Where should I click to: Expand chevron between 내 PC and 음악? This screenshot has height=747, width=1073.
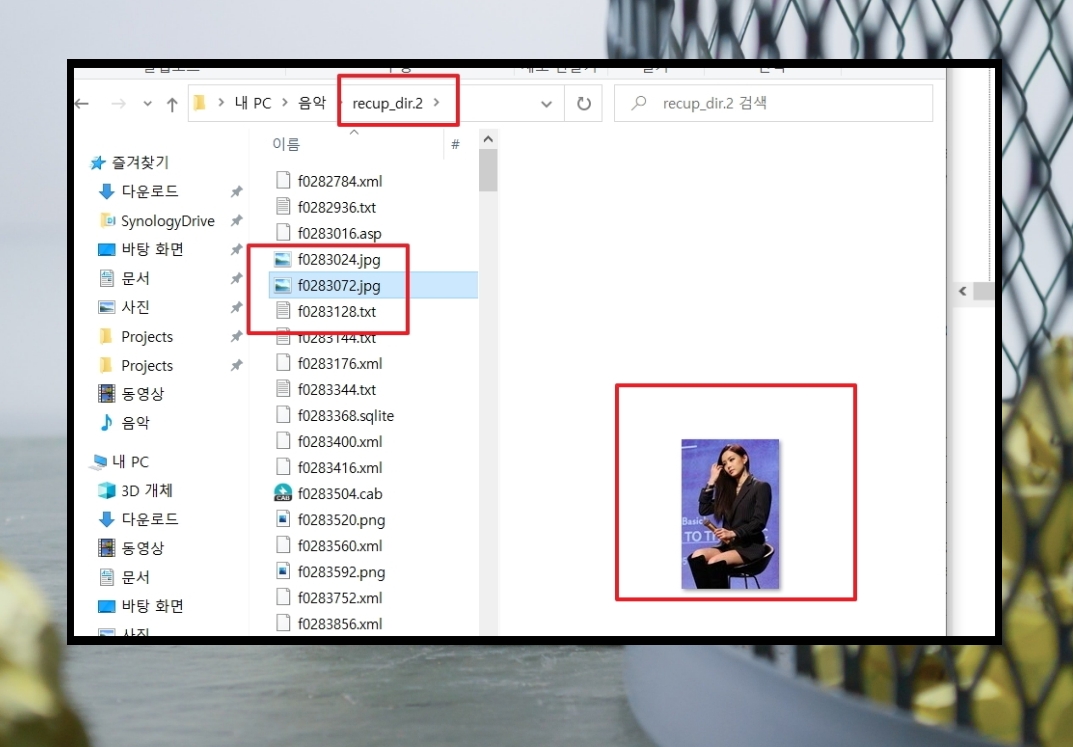[285, 103]
